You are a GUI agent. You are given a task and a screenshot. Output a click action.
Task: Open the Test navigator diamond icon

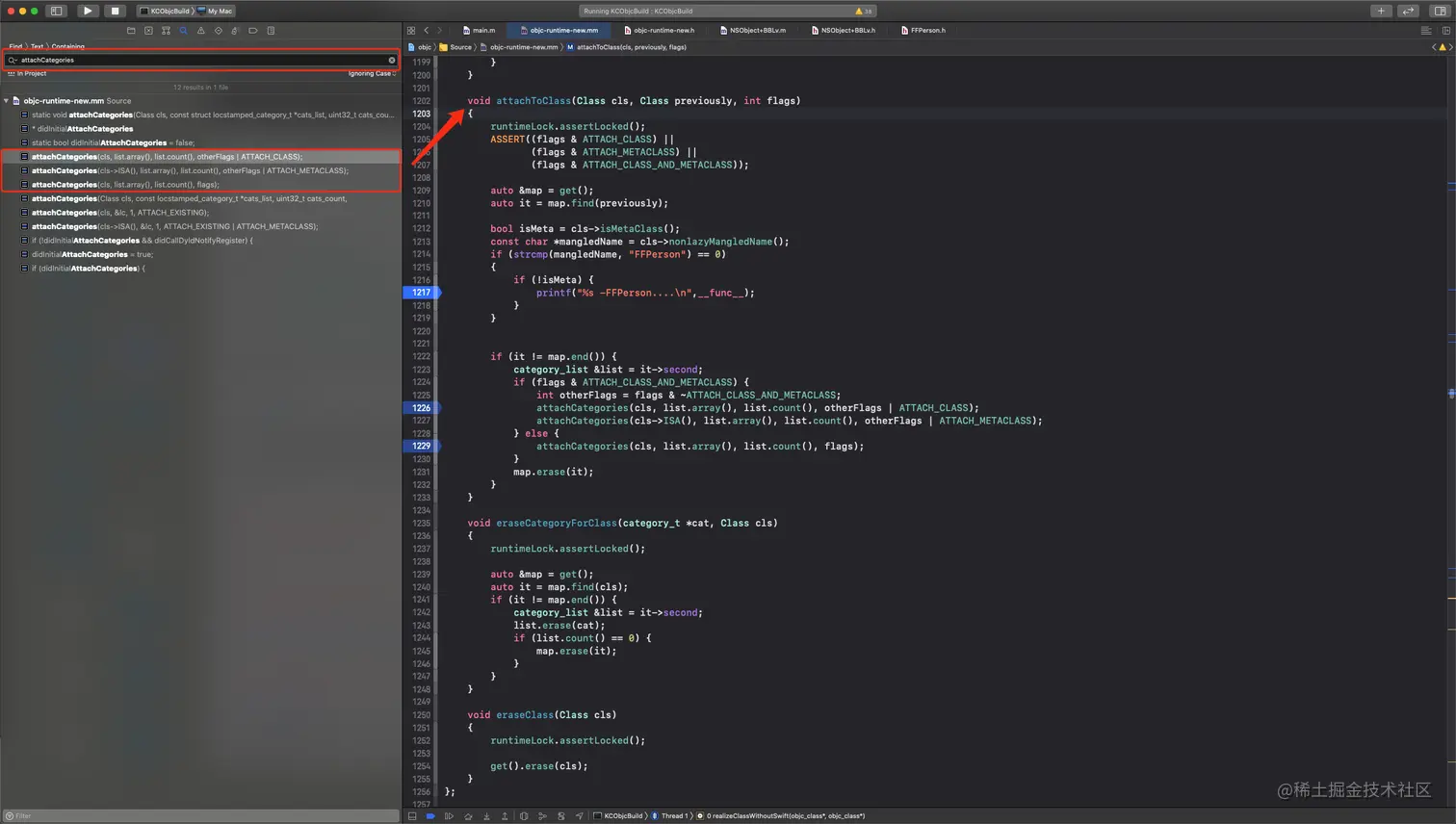click(218, 31)
